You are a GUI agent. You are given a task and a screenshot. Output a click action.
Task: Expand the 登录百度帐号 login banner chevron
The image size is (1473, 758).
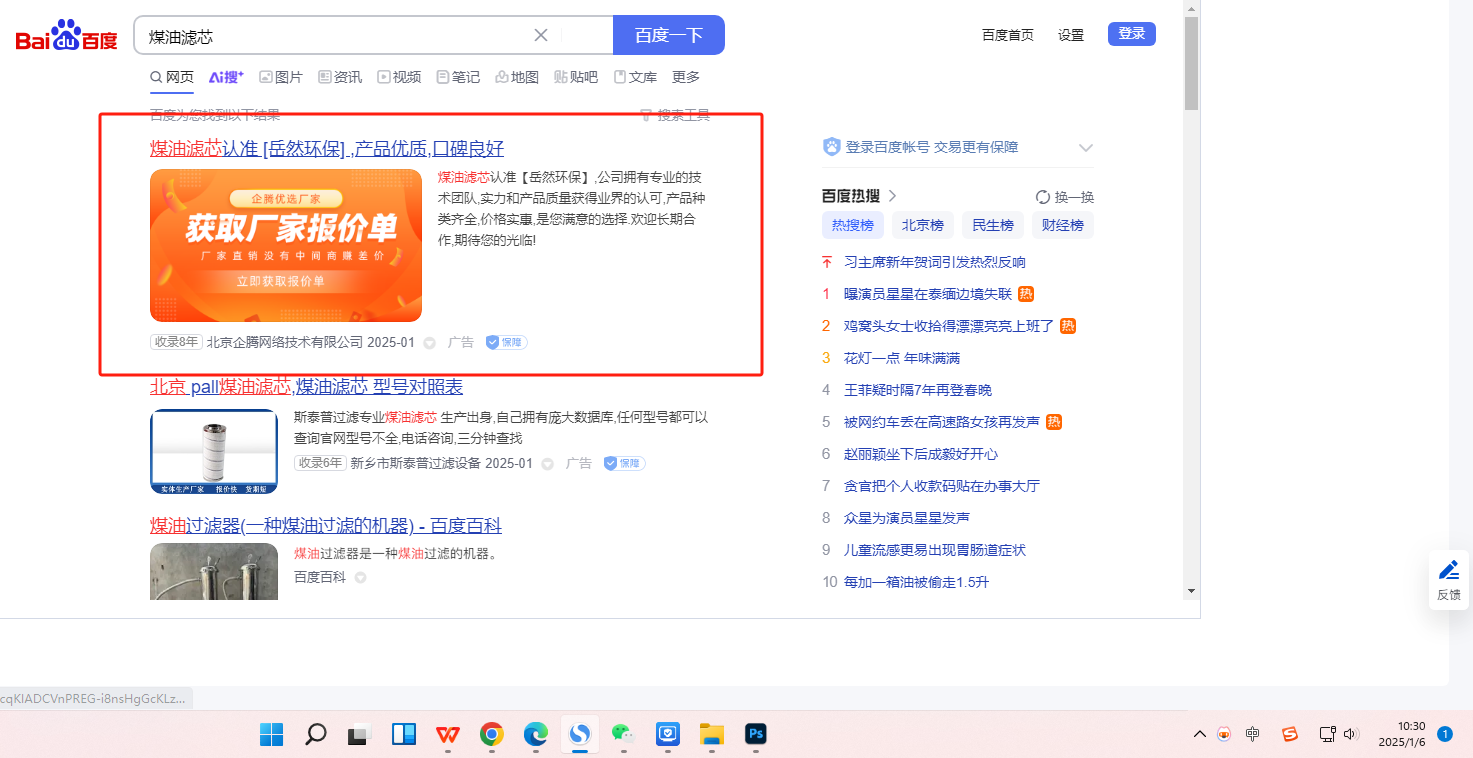(x=1086, y=148)
